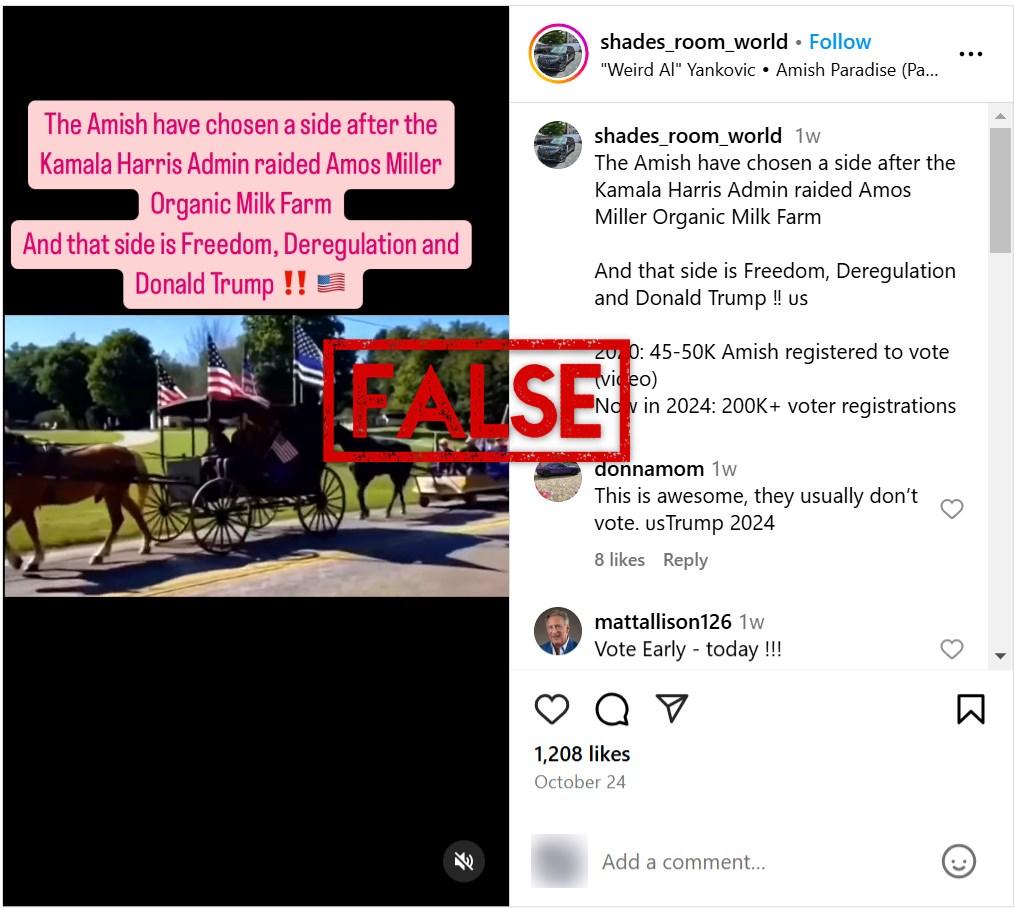
Task: Click the comments scrollbar up arrow
Action: [1000, 116]
